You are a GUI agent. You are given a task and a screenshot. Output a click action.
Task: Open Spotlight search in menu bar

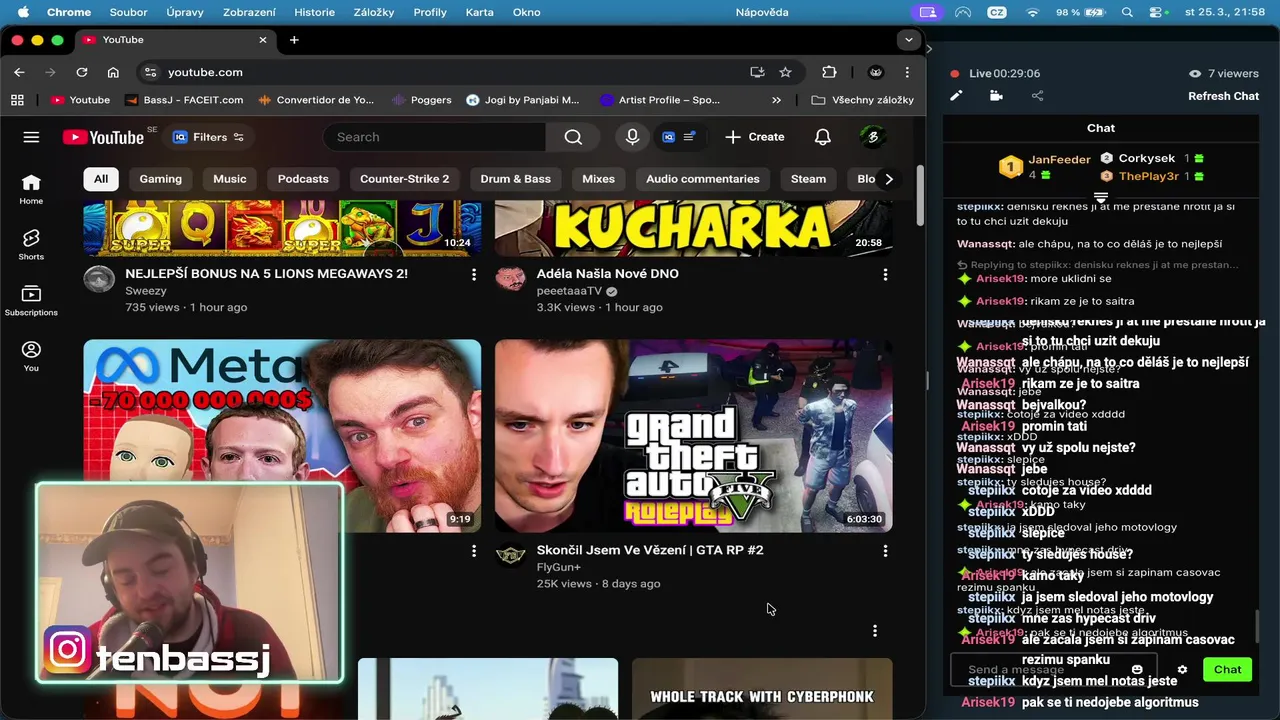point(1127,12)
